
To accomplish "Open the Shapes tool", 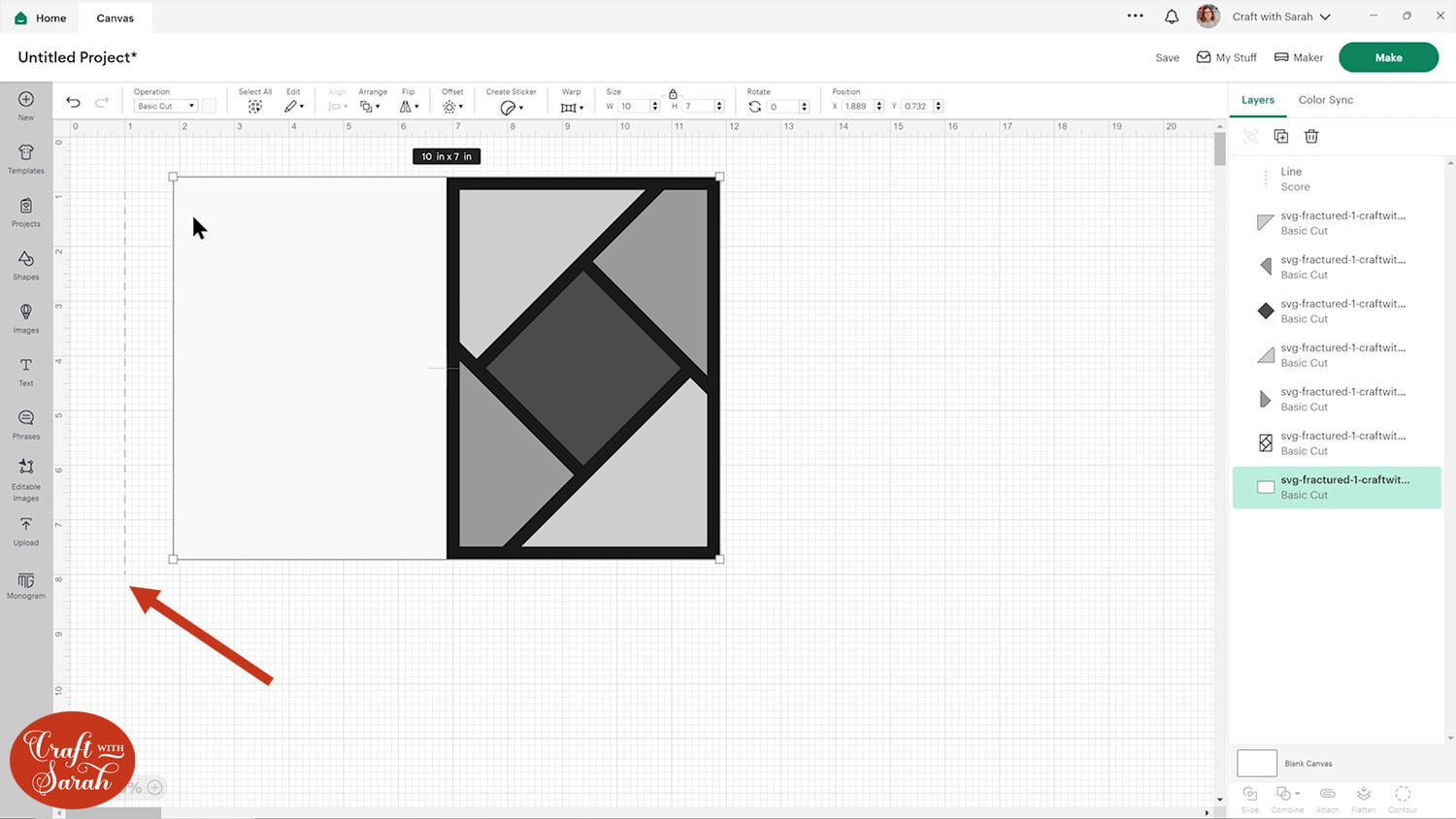I will click(x=26, y=265).
